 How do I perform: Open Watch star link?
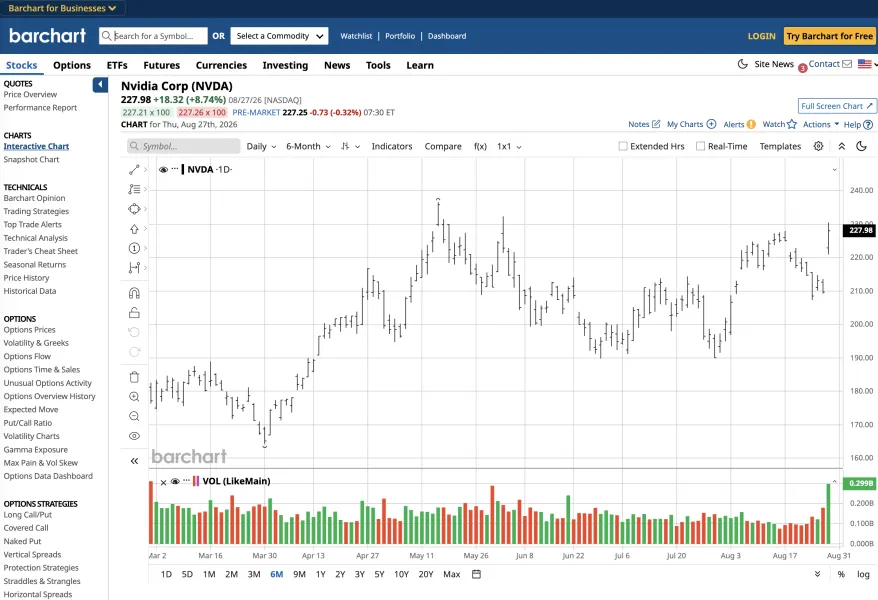click(x=779, y=124)
